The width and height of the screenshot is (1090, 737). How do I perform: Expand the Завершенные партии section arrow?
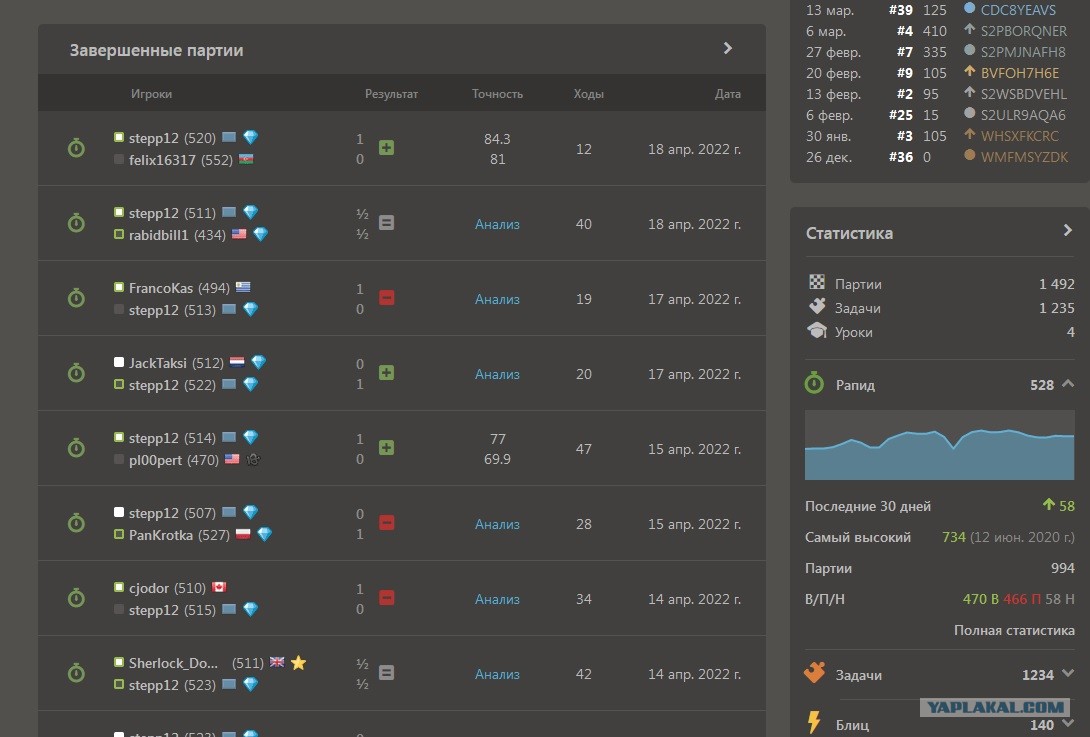pos(728,48)
